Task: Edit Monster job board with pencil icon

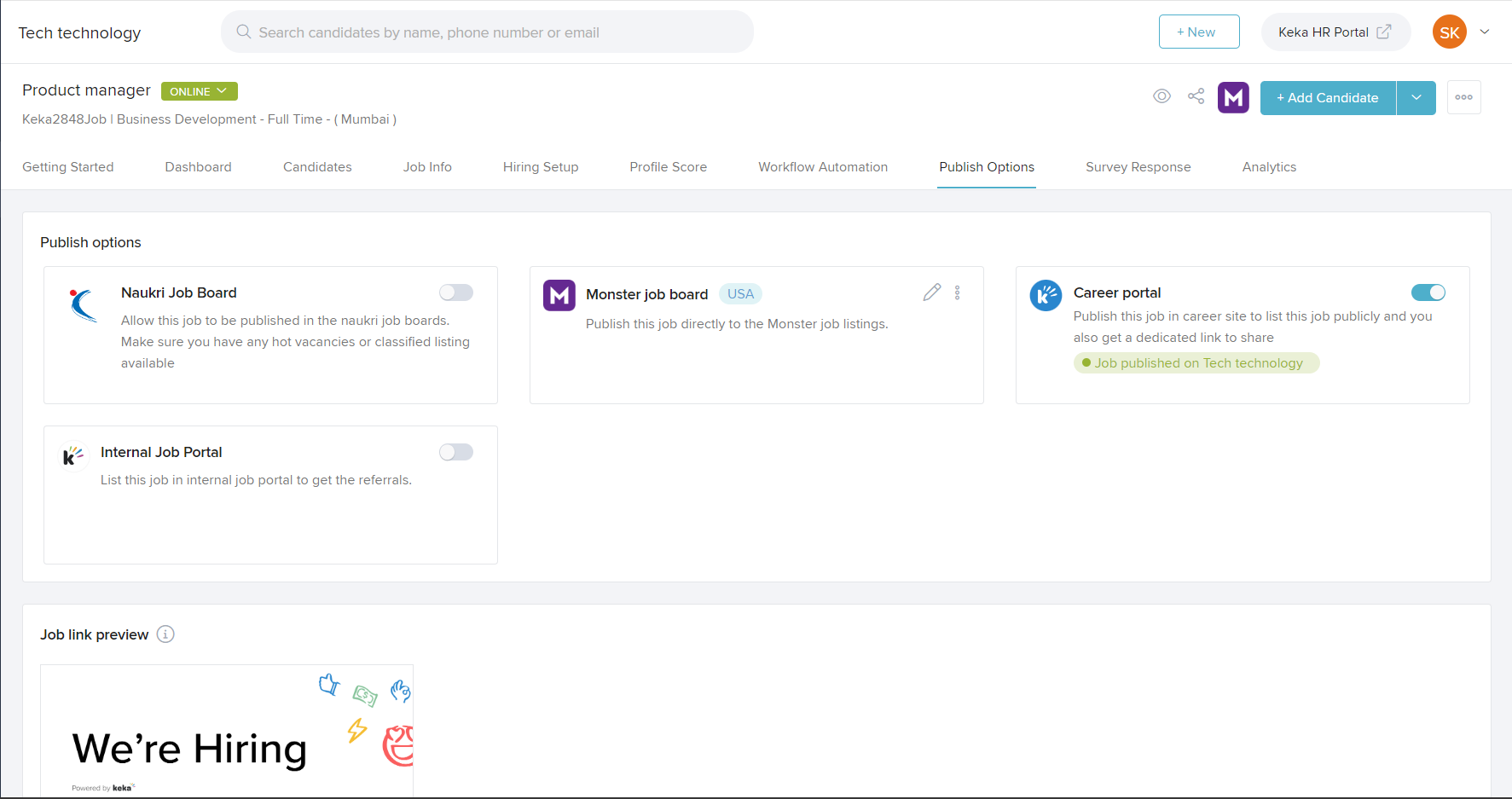Action: (x=931, y=292)
